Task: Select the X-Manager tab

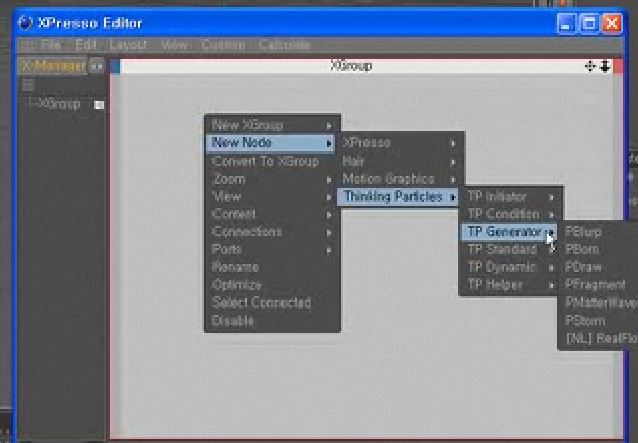Action: [52, 65]
